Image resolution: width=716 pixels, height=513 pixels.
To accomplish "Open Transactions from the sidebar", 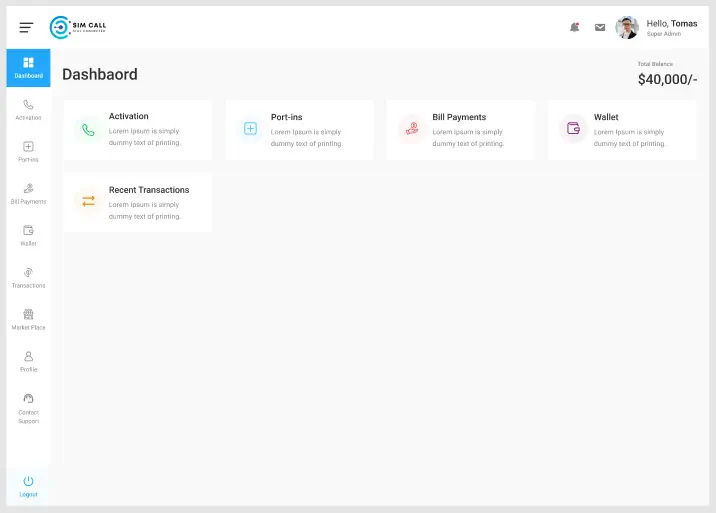I will pyautogui.click(x=28, y=278).
